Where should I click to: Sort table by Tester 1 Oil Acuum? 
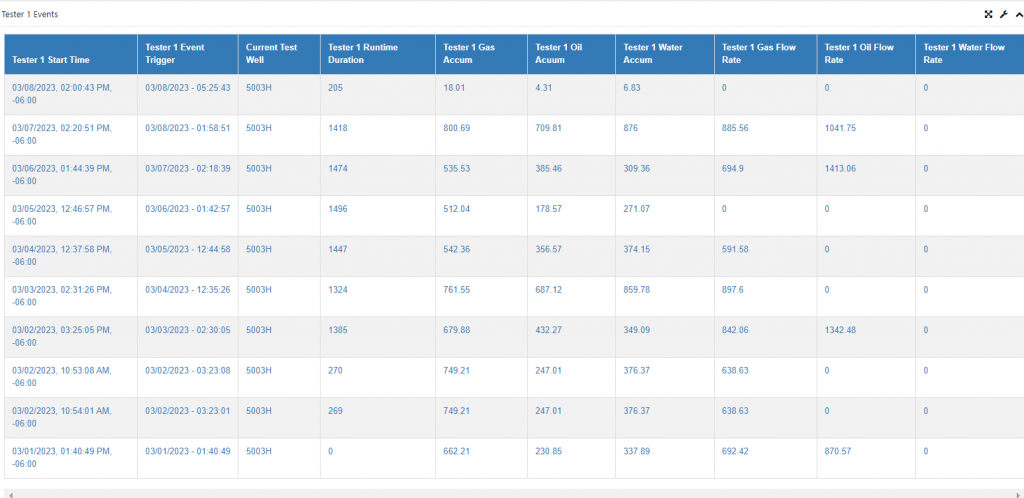[x=558, y=54]
